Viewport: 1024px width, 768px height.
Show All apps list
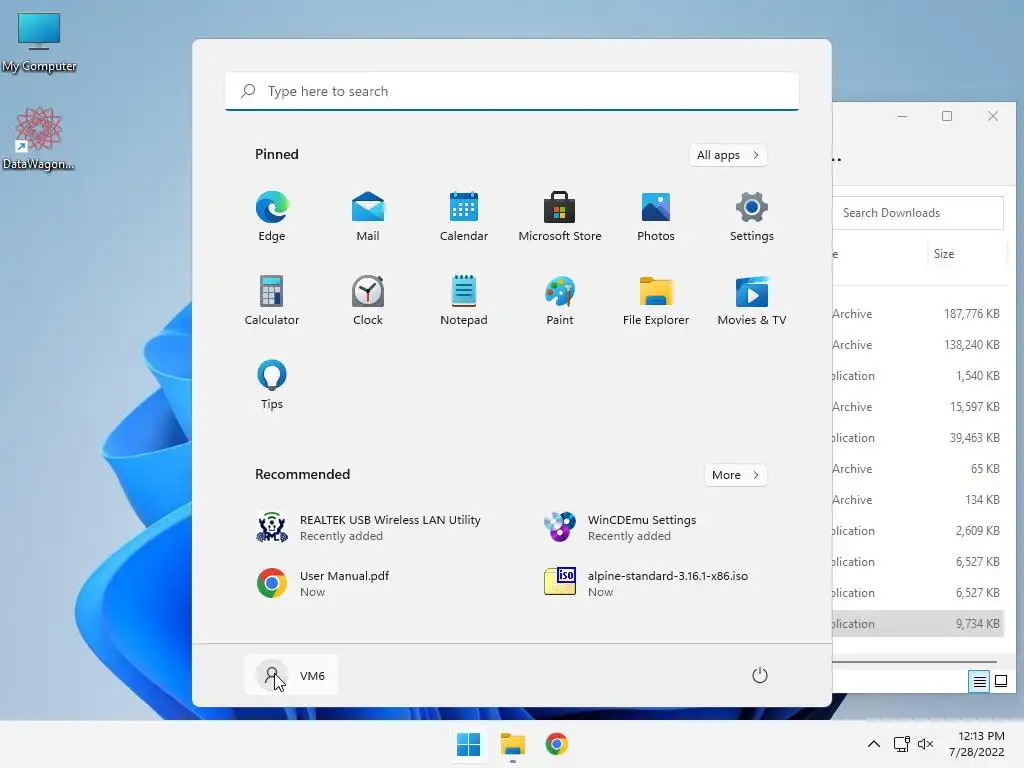click(728, 155)
